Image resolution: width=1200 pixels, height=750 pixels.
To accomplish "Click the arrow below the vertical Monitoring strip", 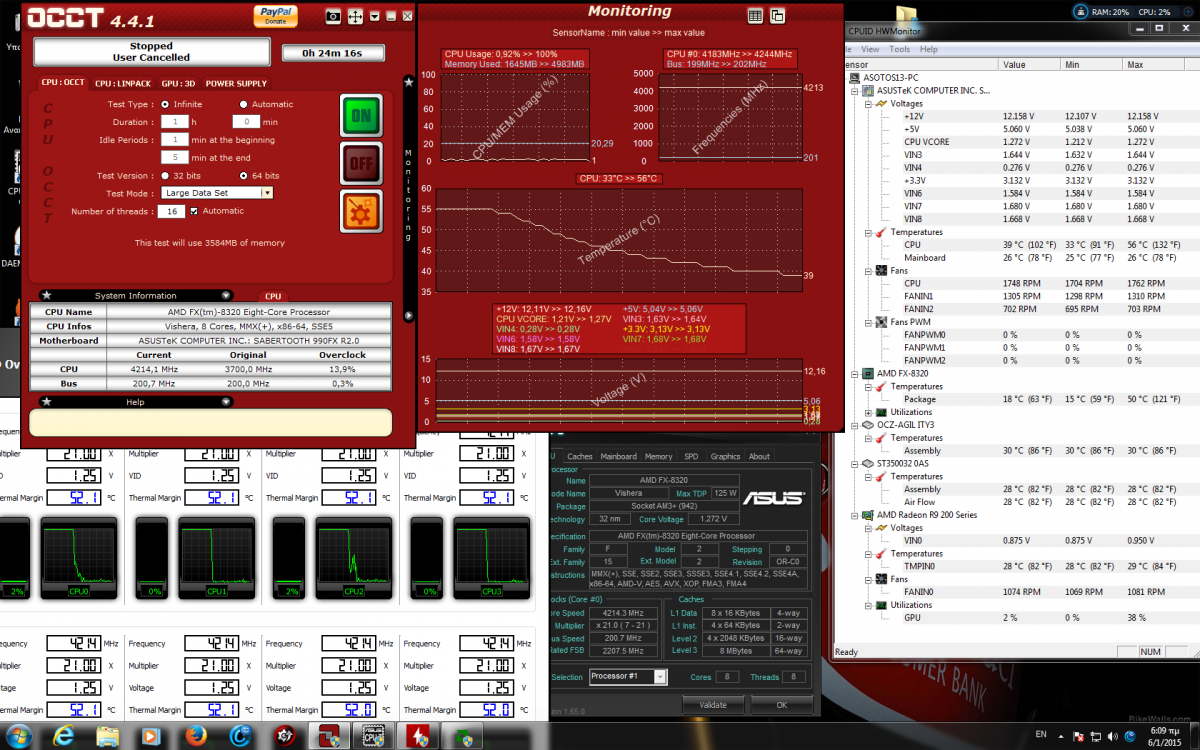I will (408, 316).
